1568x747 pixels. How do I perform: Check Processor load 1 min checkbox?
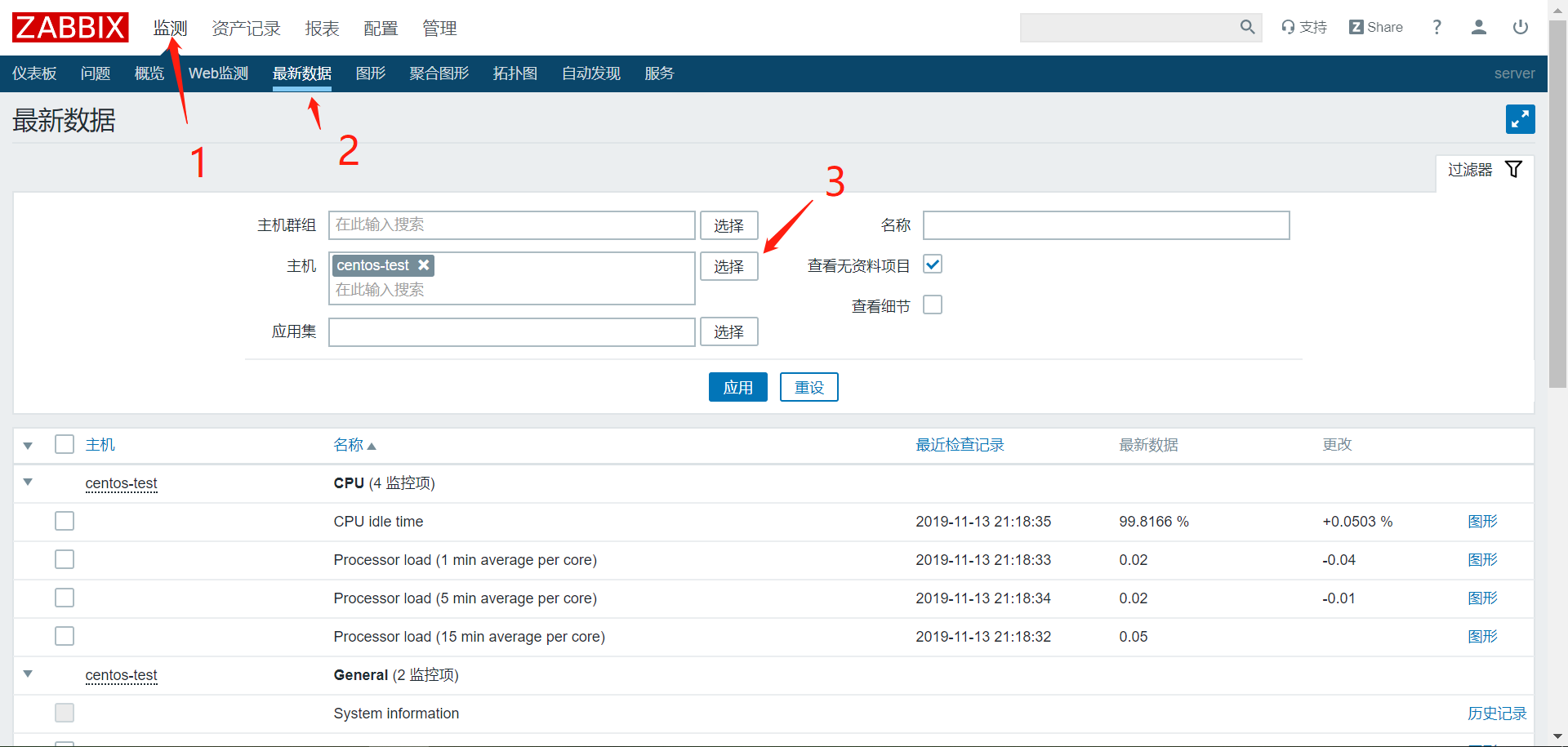(x=65, y=559)
